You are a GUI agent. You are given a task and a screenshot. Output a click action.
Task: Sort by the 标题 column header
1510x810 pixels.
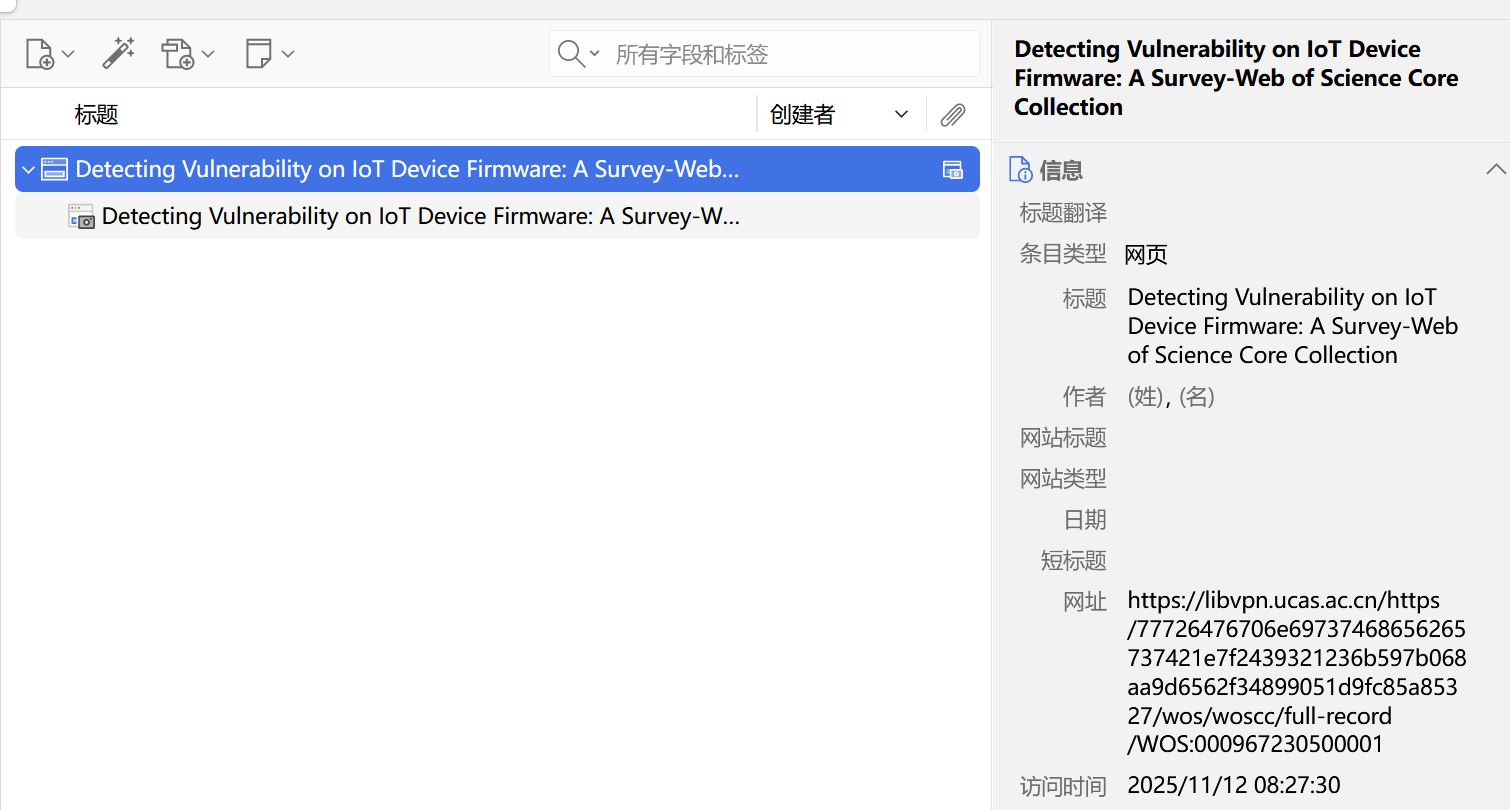[x=97, y=115]
